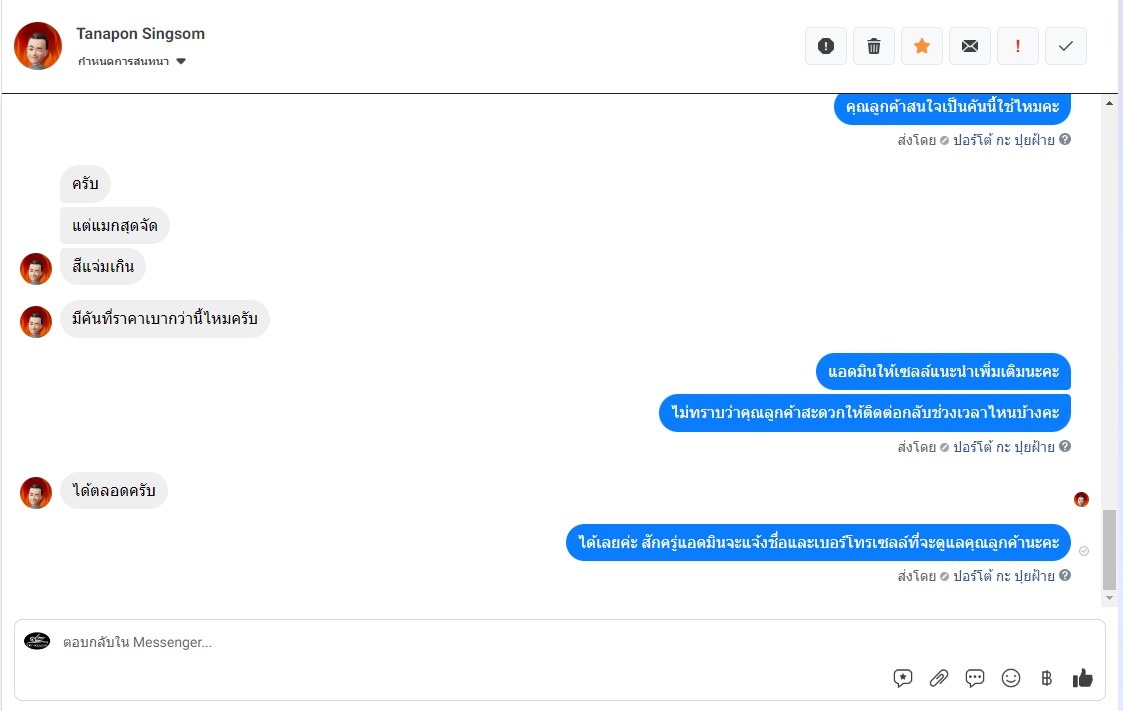Mark conversation as spam with exclamation circle icon

click(826, 46)
